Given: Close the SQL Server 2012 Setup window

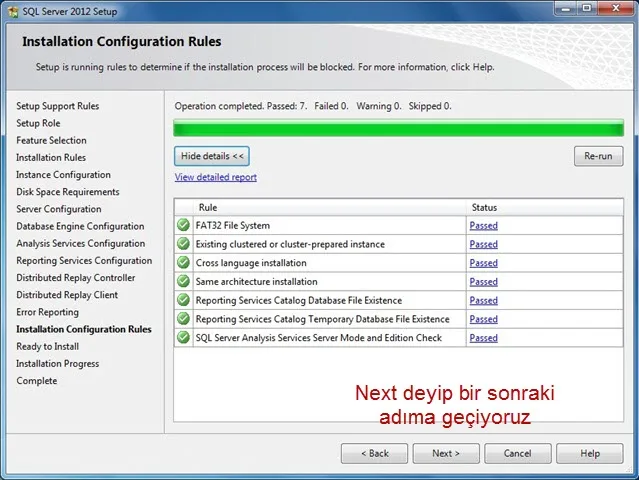Looking at the screenshot, I should click(616, 9).
